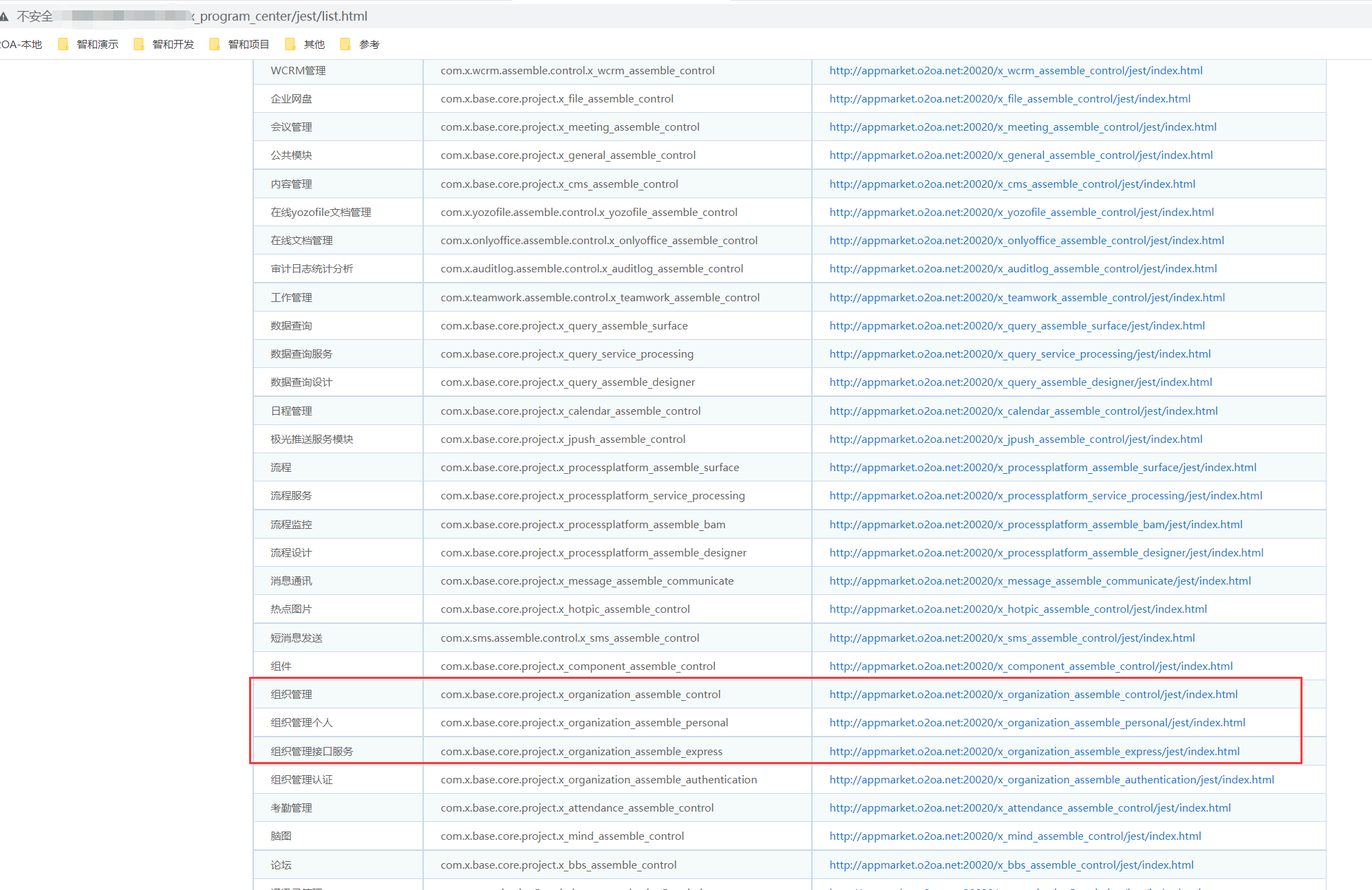The height and width of the screenshot is (890, 1372).
Task: Click the address bar URL text
Action: click(282, 16)
